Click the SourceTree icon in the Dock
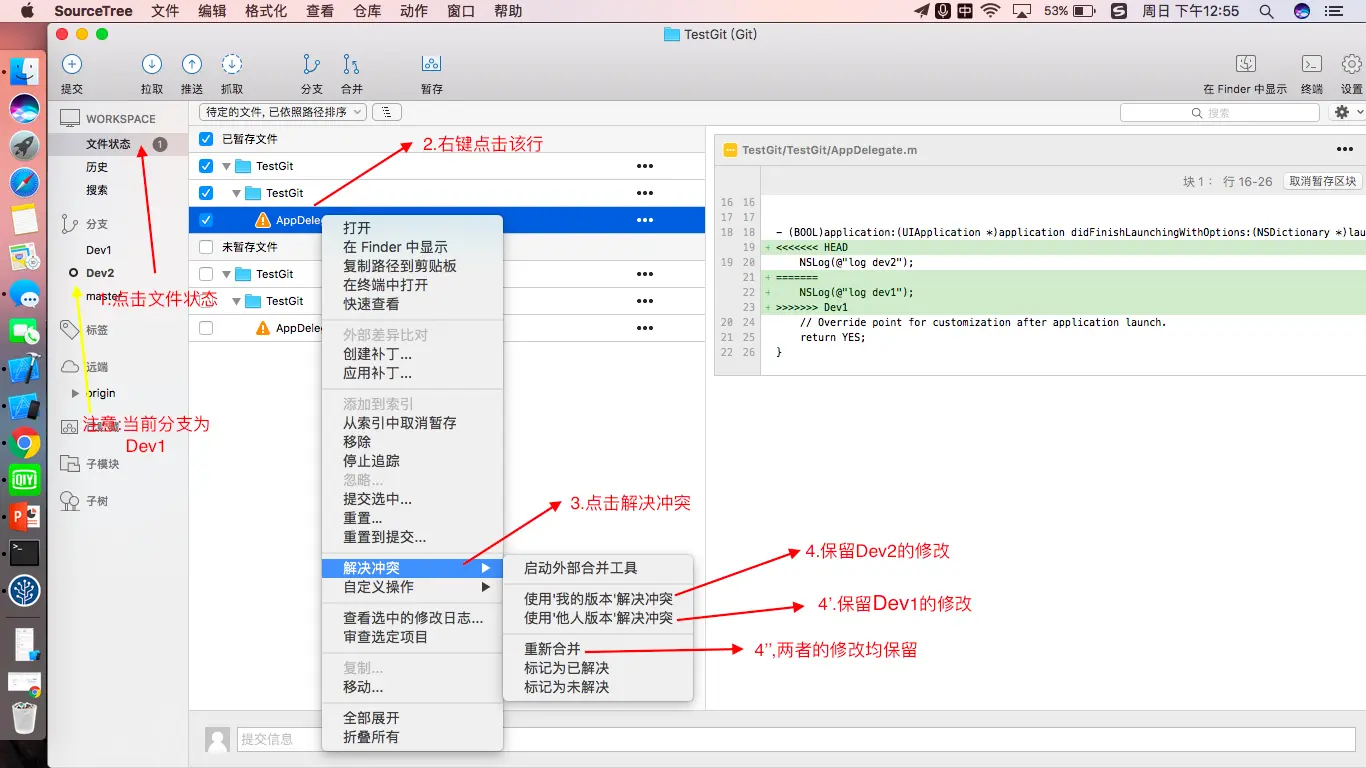 click(24, 590)
